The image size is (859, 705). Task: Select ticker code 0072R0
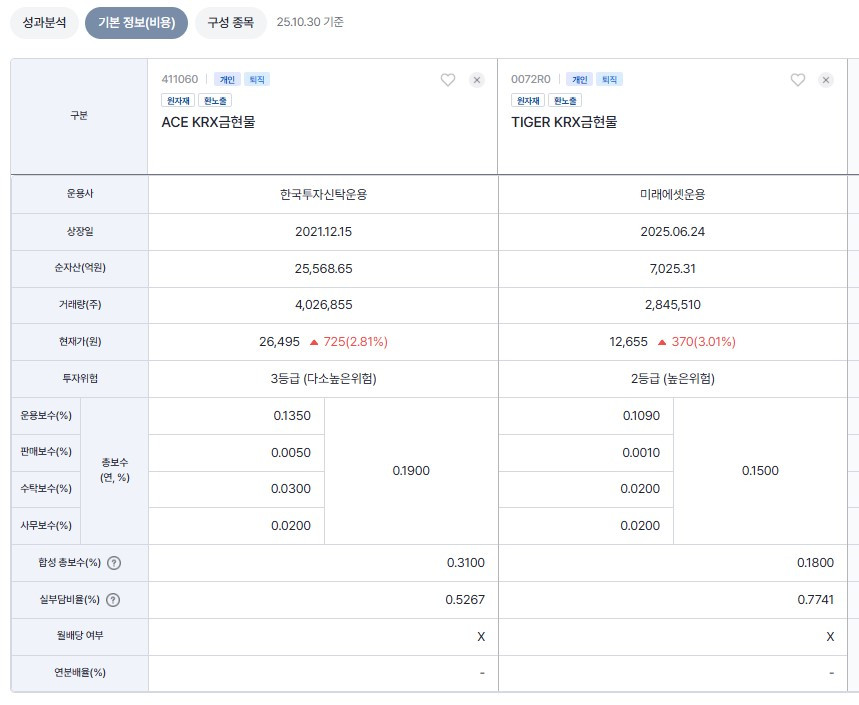click(x=531, y=79)
